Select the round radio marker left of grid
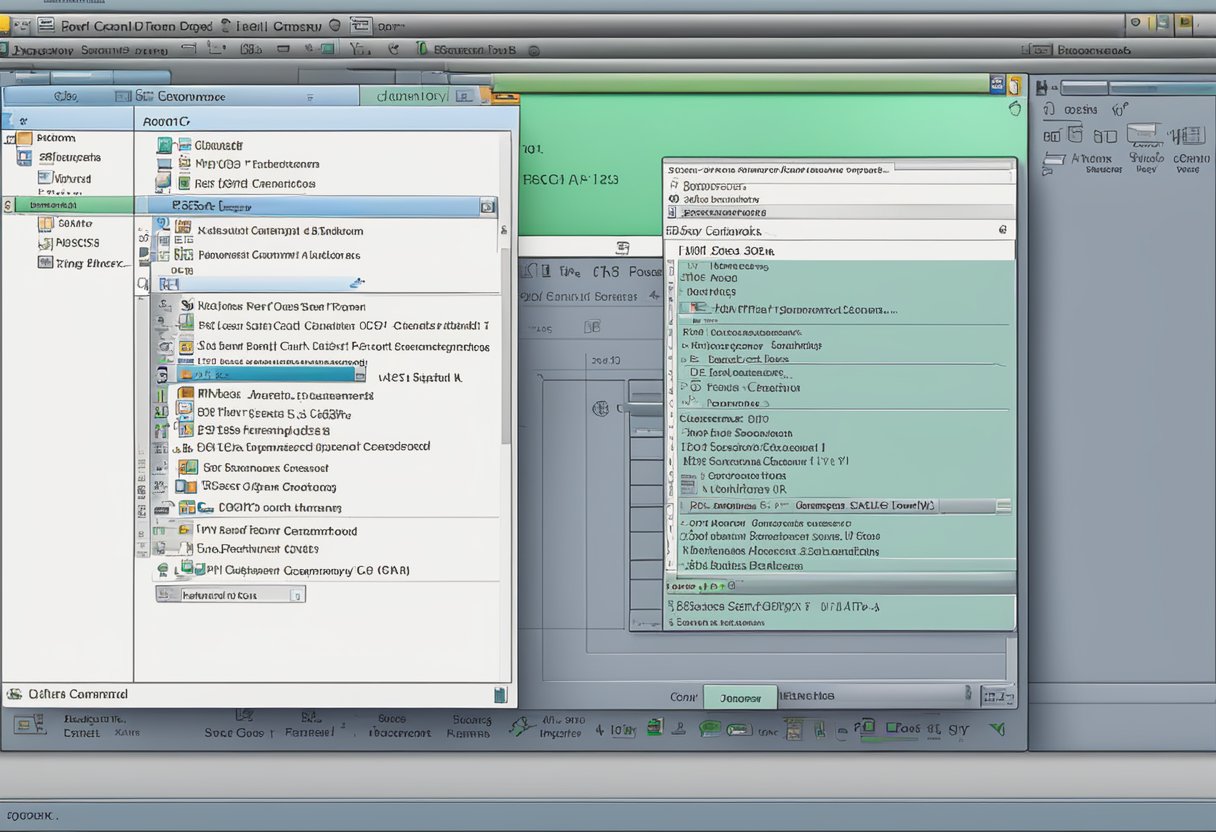The width and height of the screenshot is (1216, 832). (601, 408)
